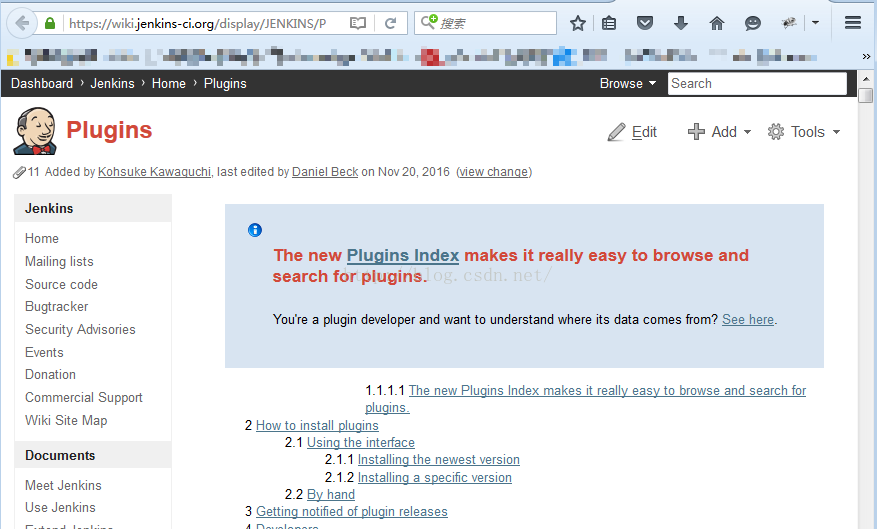The height and width of the screenshot is (529, 877).
Task: Open Home breadcrumb link
Action: click(169, 83)
